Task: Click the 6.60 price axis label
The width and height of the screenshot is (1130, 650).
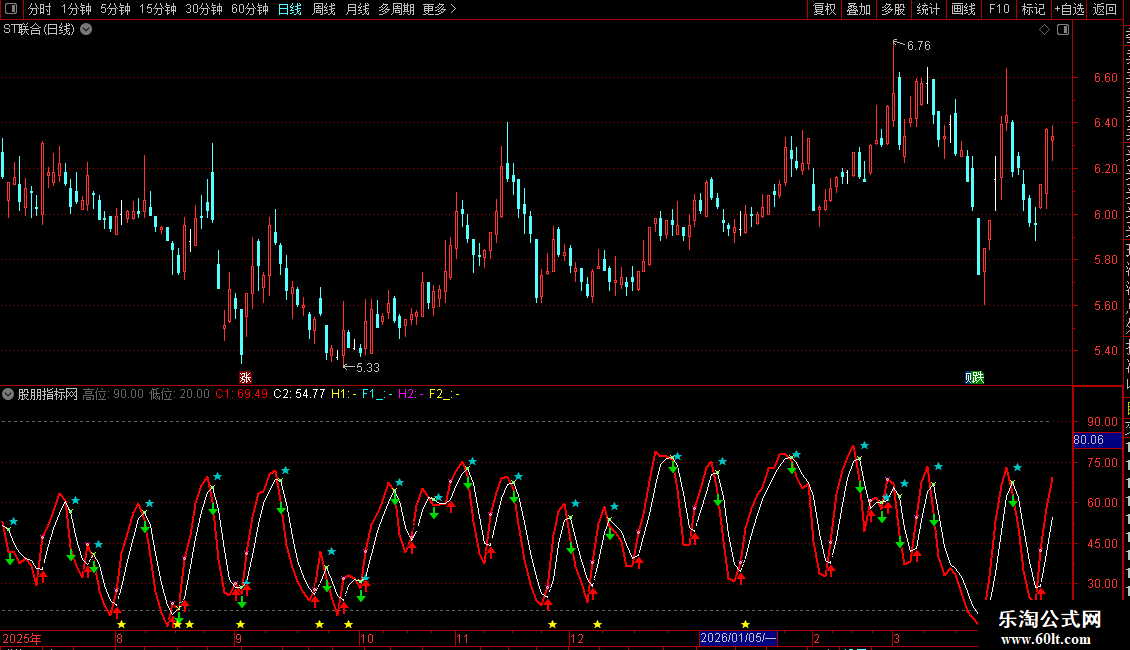Action: click(1105, 78)
